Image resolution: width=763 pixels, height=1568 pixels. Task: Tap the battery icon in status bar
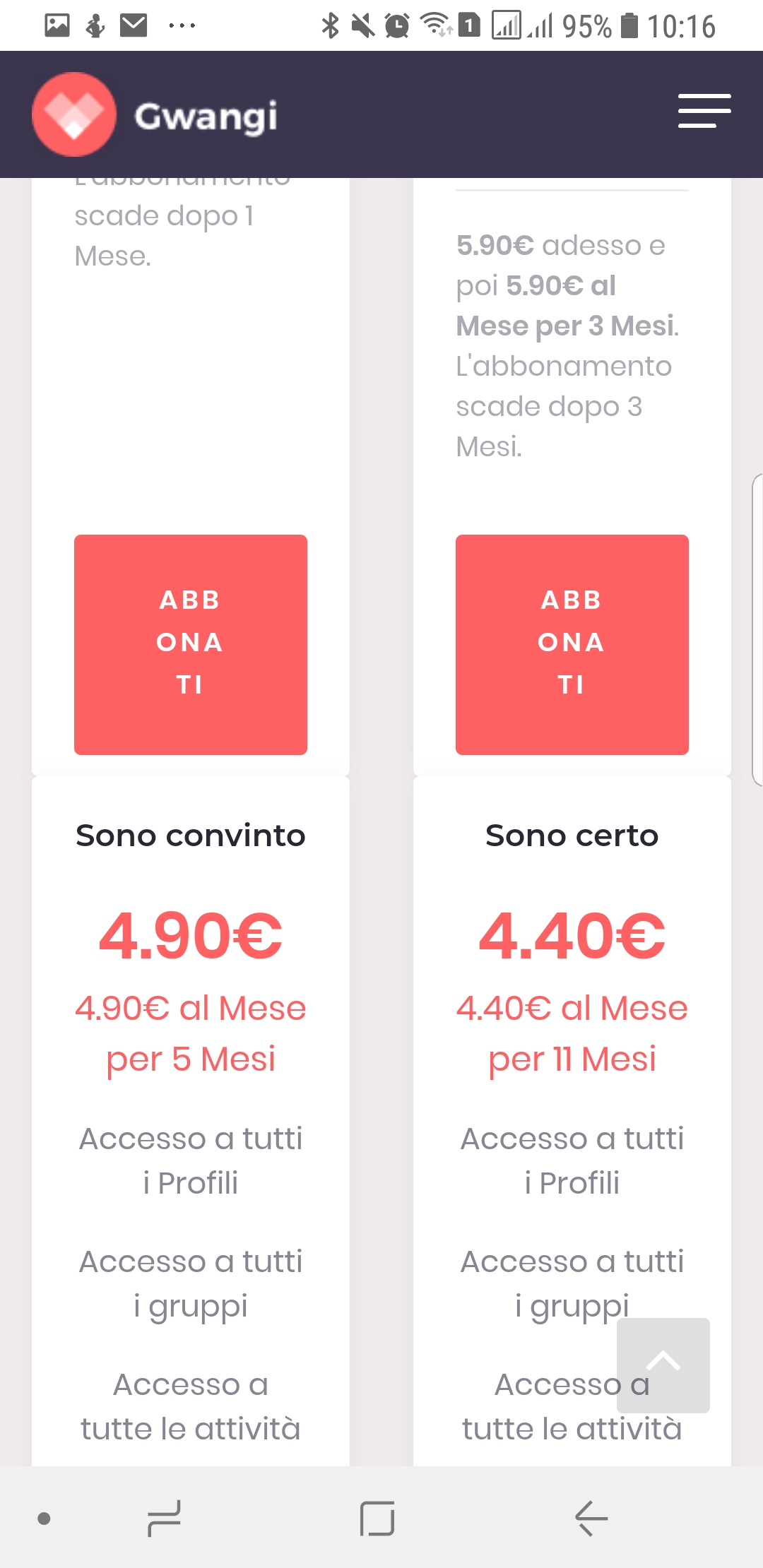click(629, 26)
